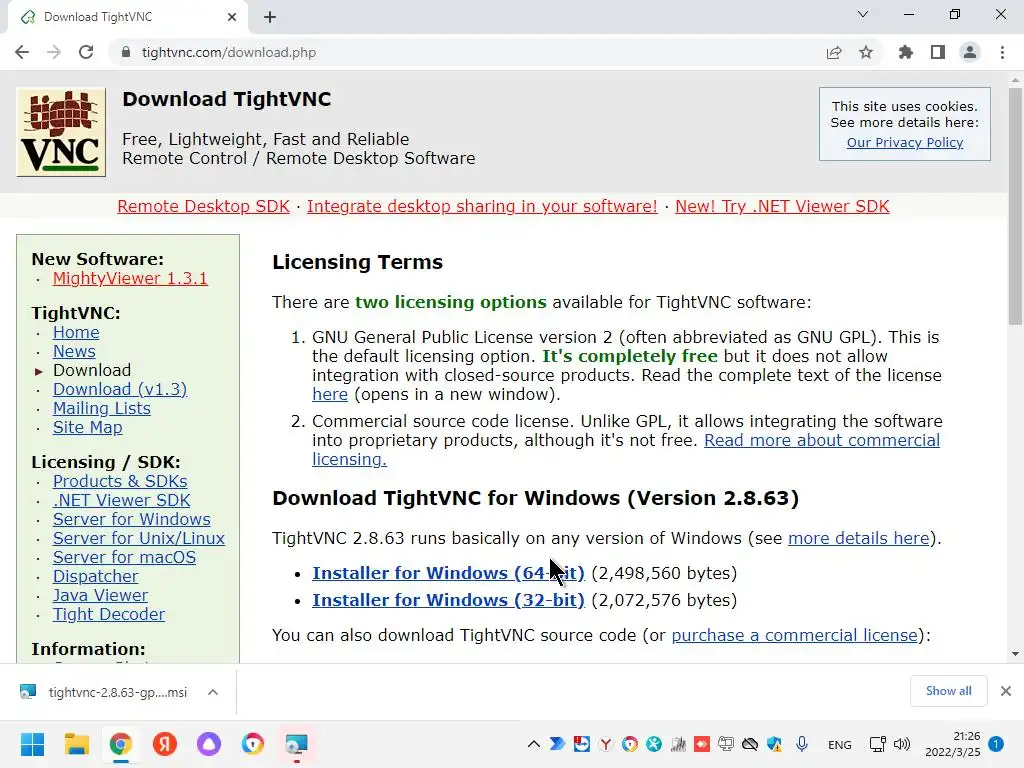
Task: Switch ENG input language
Action: (839, 744)
